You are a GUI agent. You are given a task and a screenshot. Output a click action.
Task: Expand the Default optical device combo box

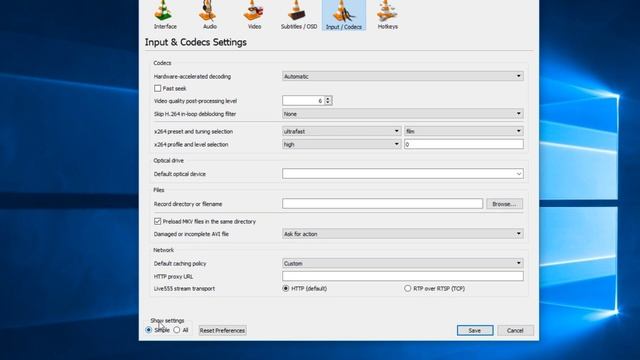pos(402,173)
